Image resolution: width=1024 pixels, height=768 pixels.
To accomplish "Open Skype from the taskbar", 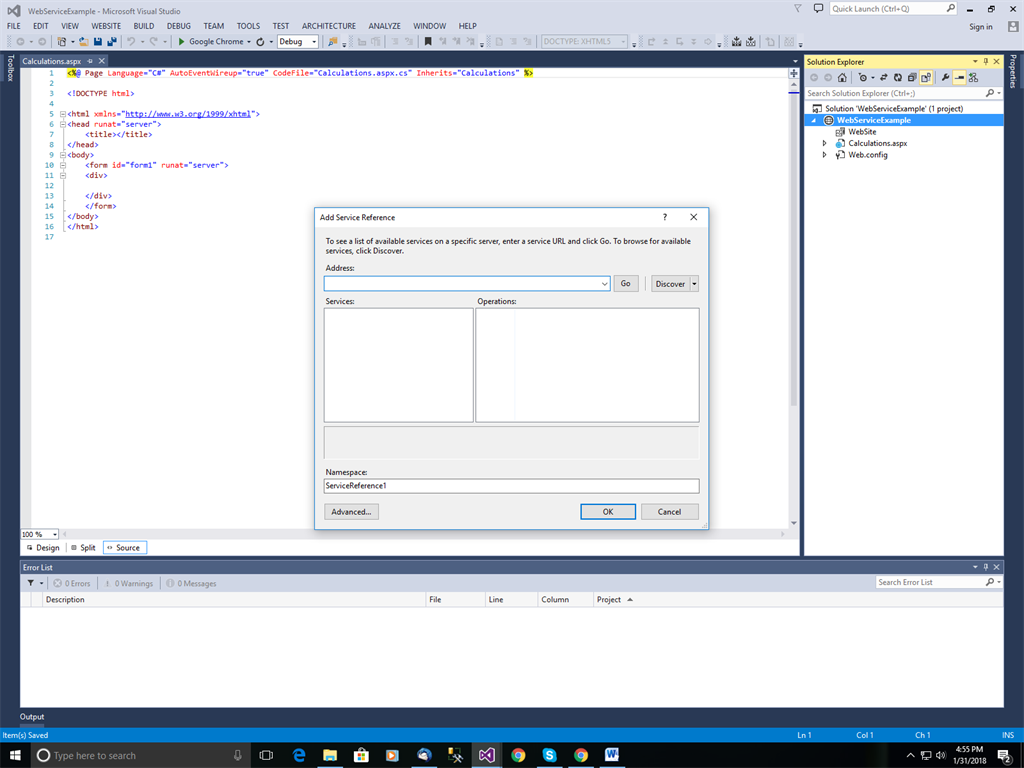I will pyautogui.click(x=549, y=755).
